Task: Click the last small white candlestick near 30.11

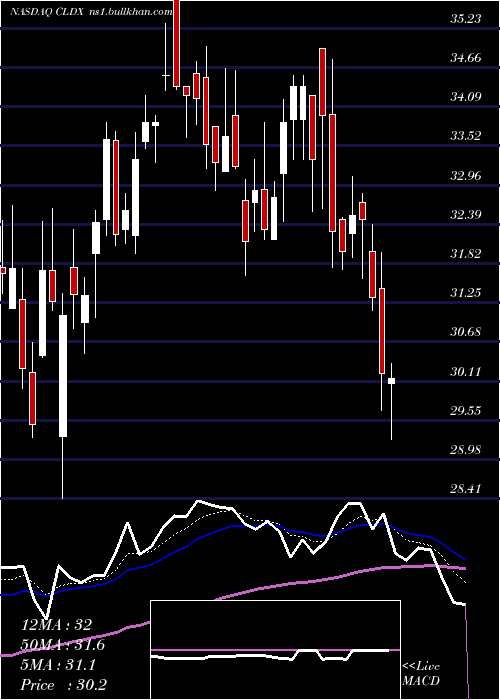Action: pyautogui.click(x=392, y=380)
